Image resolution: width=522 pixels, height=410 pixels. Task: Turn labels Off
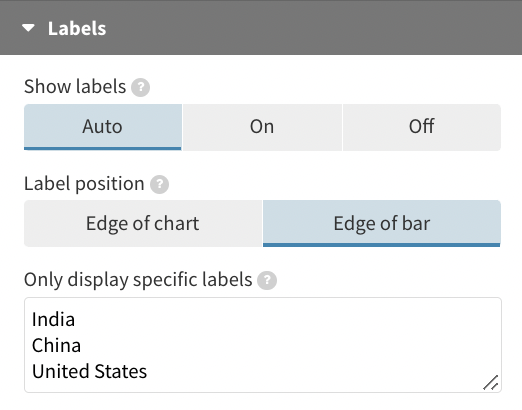[422, 127]
